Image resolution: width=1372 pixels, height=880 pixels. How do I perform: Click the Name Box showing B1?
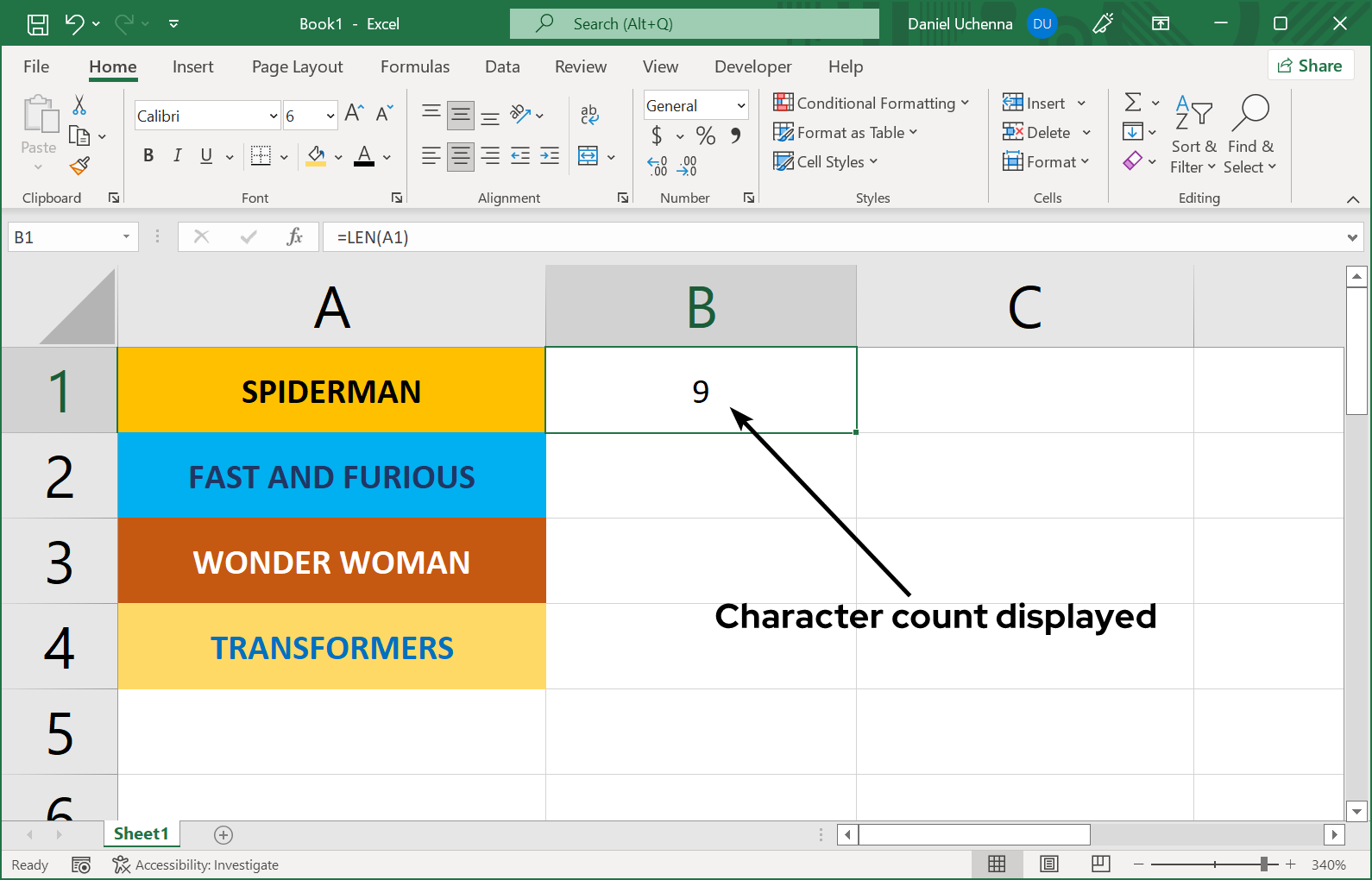point(72,237)
